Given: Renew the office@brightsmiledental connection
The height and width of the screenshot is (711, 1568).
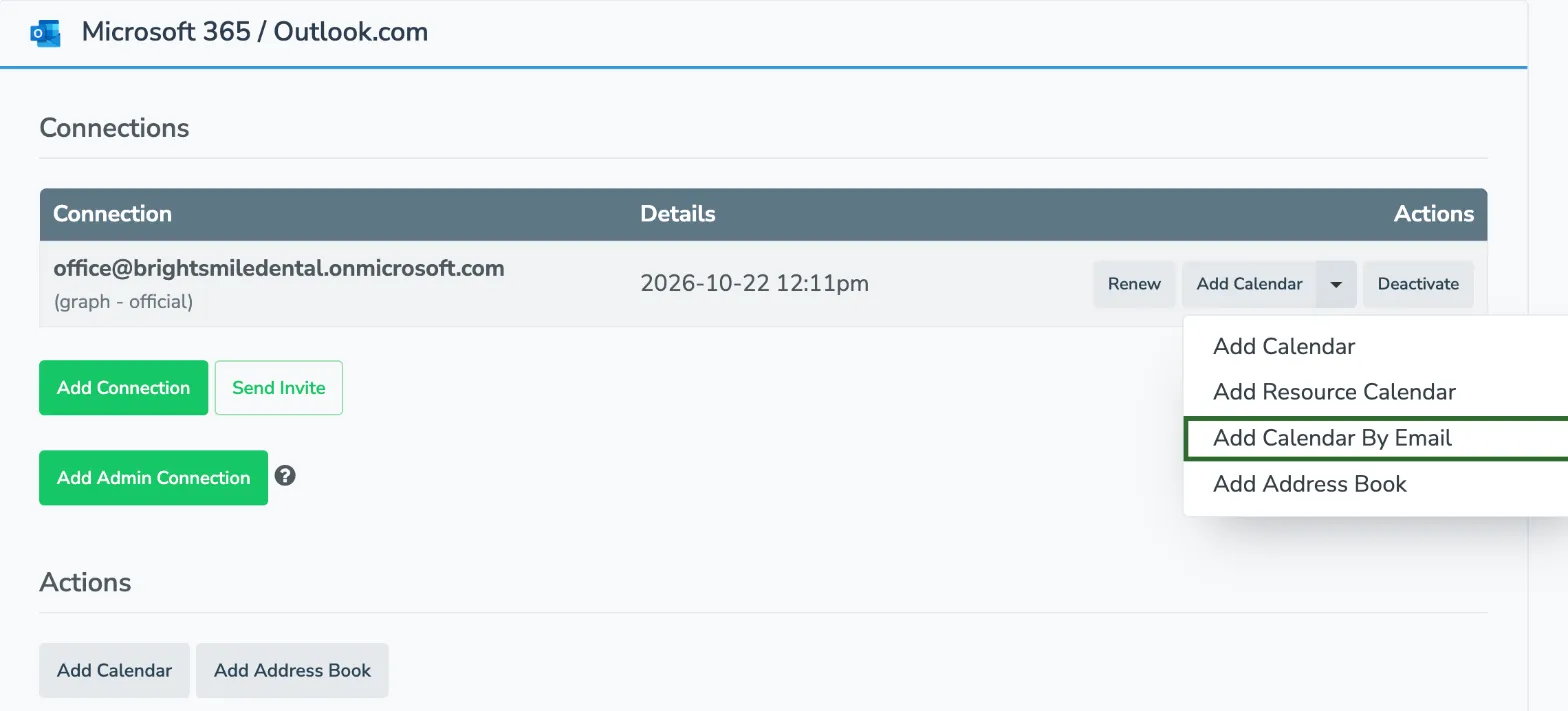Looking at the screenshot, I should coord(1134,284).
